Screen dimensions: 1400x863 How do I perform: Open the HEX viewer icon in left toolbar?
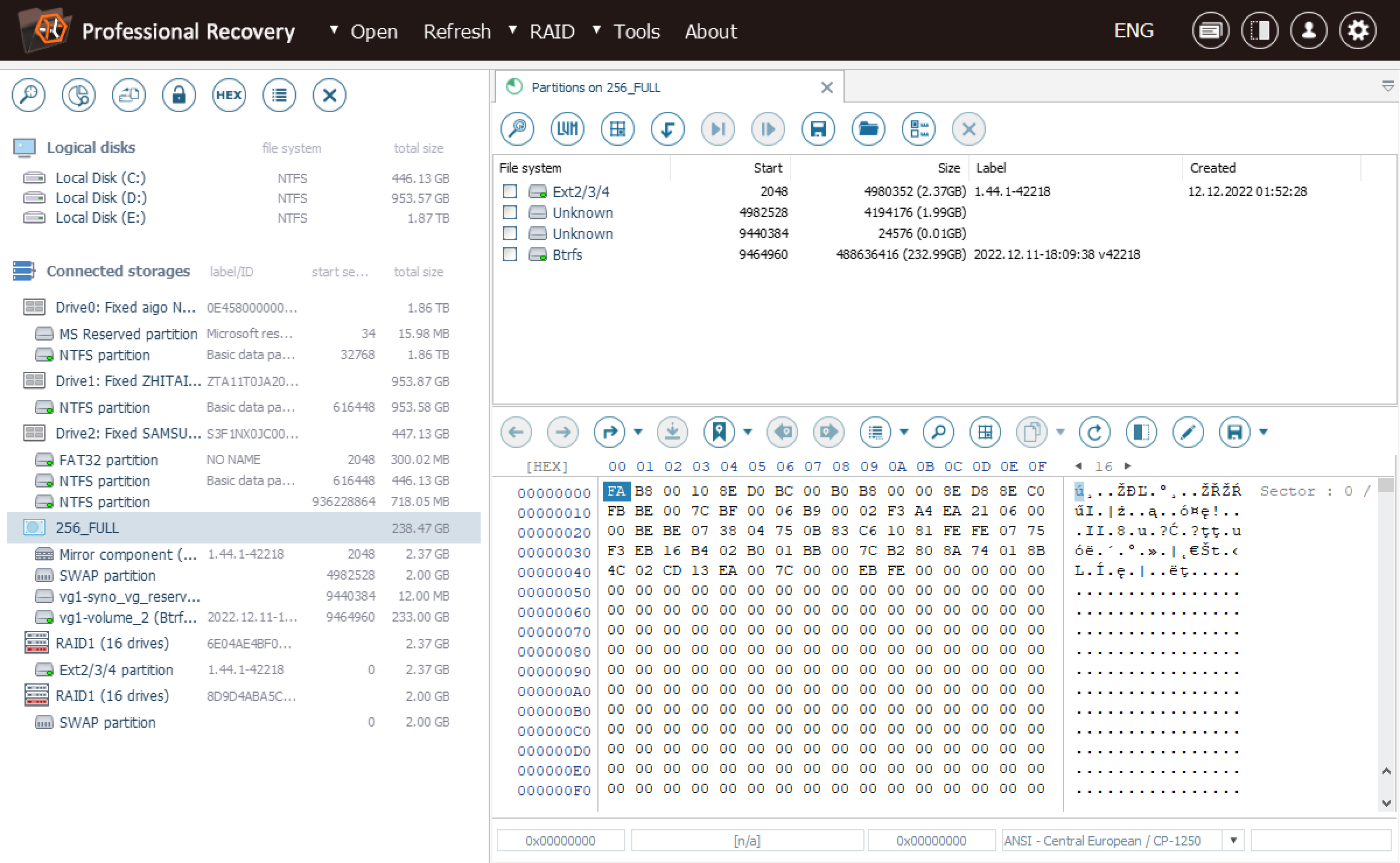point(229,95)
